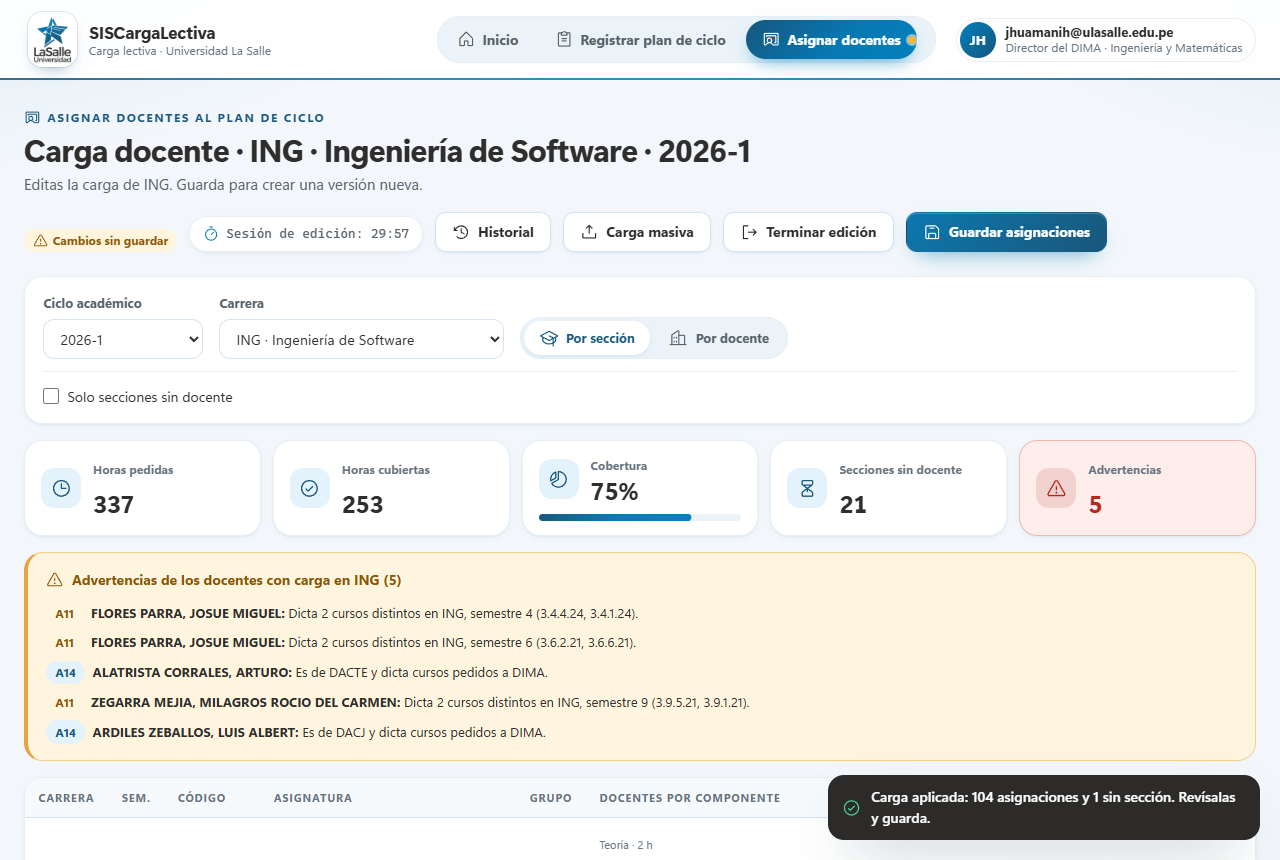1280x860 pixels.
Task: Click the ASIGNATURA column header
Action: point(313,798)
